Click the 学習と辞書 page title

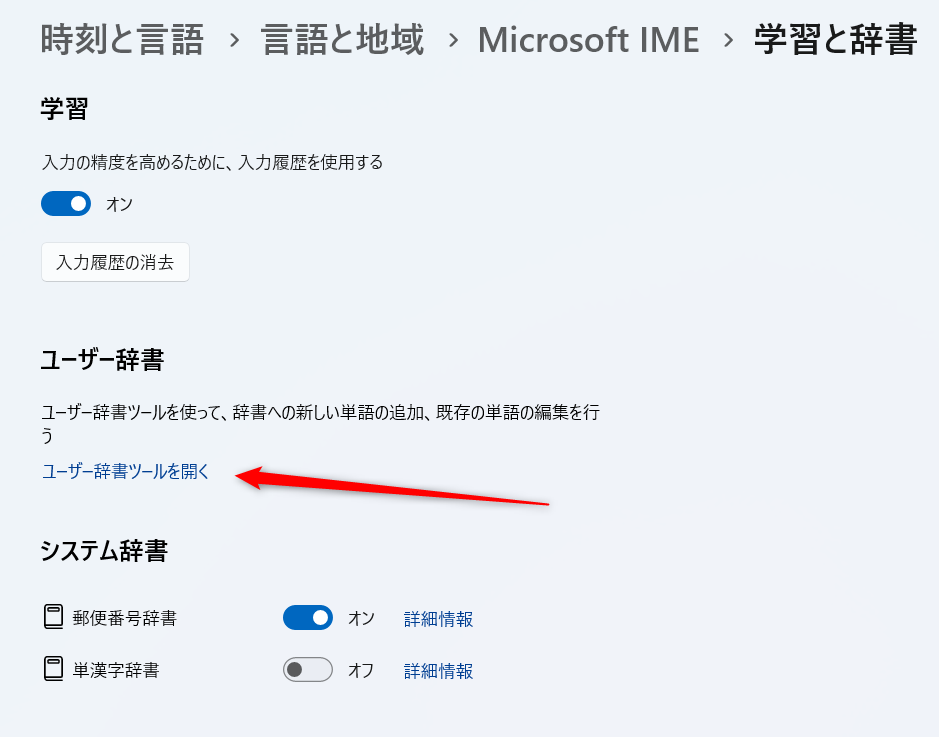[835, 40]
